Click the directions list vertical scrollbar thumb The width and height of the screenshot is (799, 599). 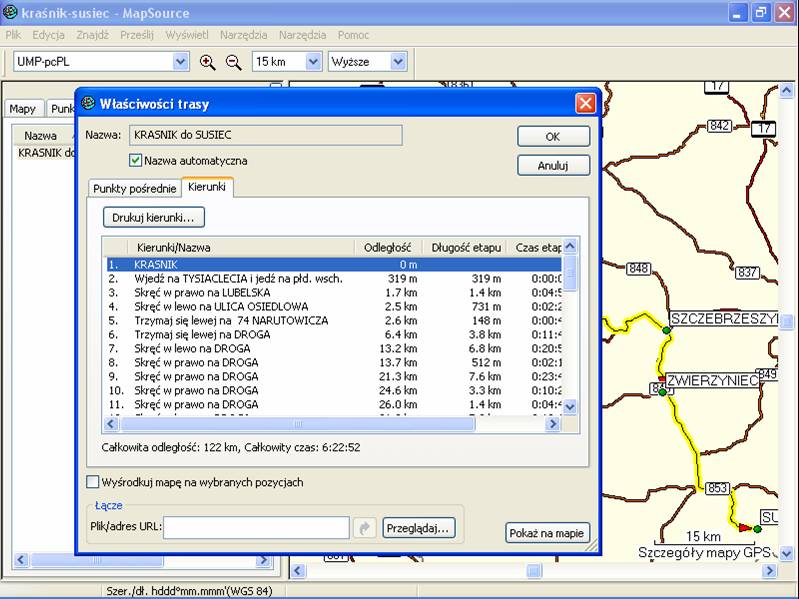tap(570, 274)
